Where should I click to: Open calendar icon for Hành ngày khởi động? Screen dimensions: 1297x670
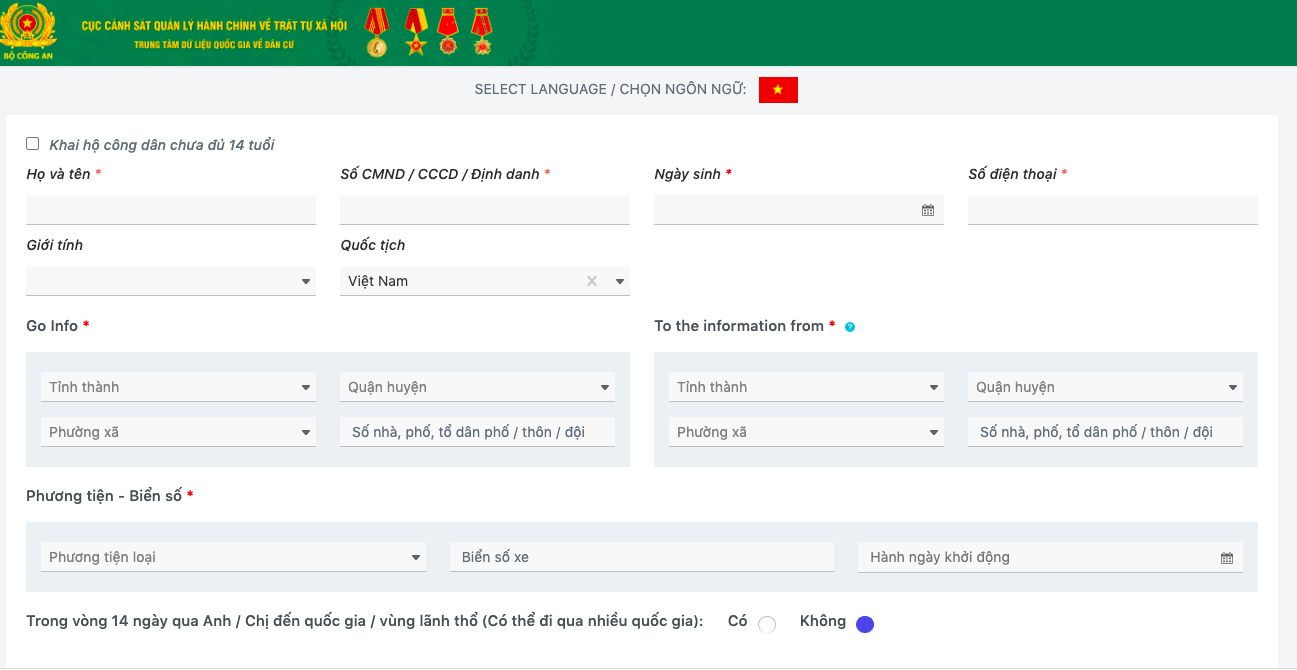[1226, 558]
